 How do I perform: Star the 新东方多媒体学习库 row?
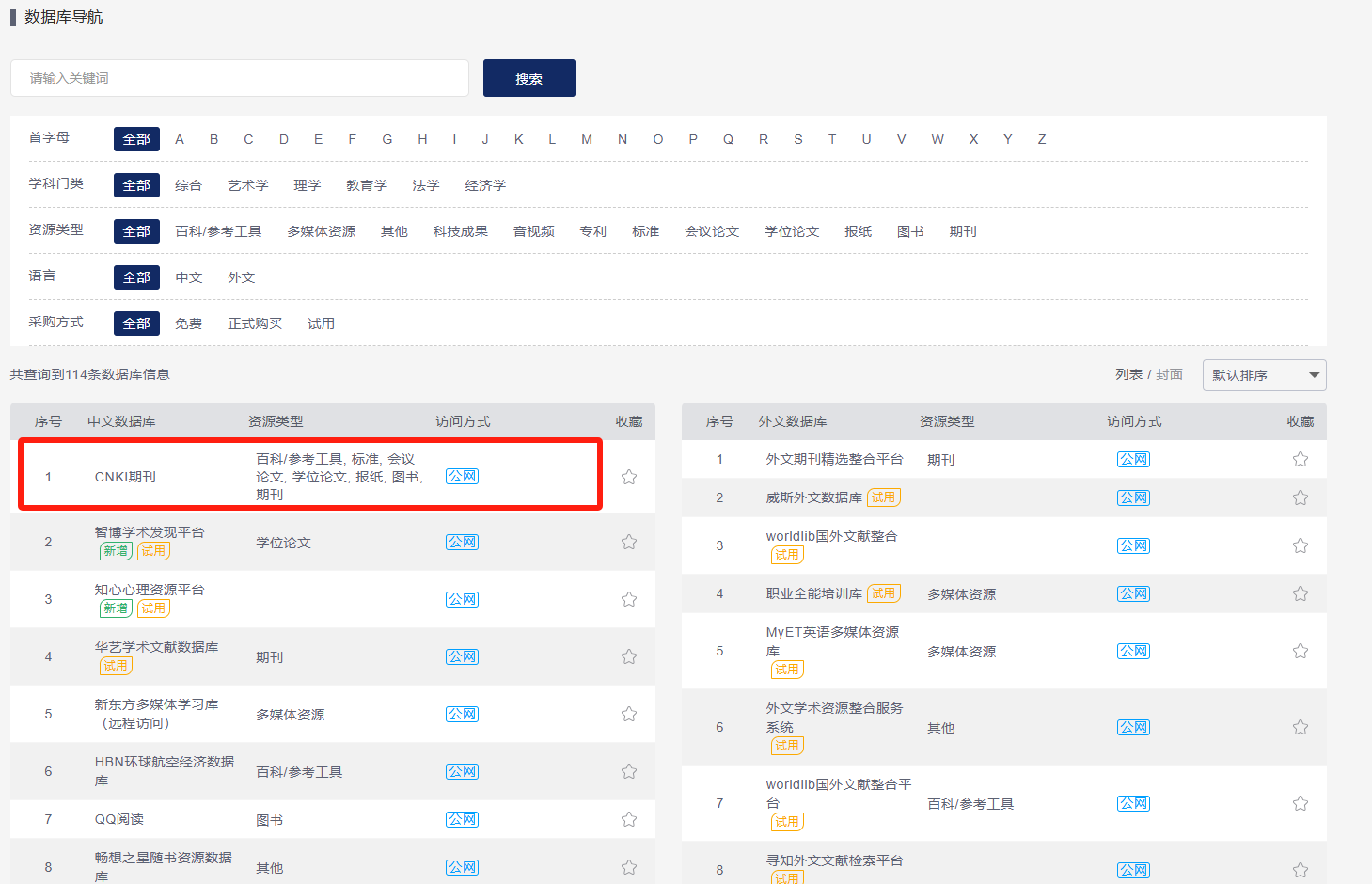coord(629,714)
